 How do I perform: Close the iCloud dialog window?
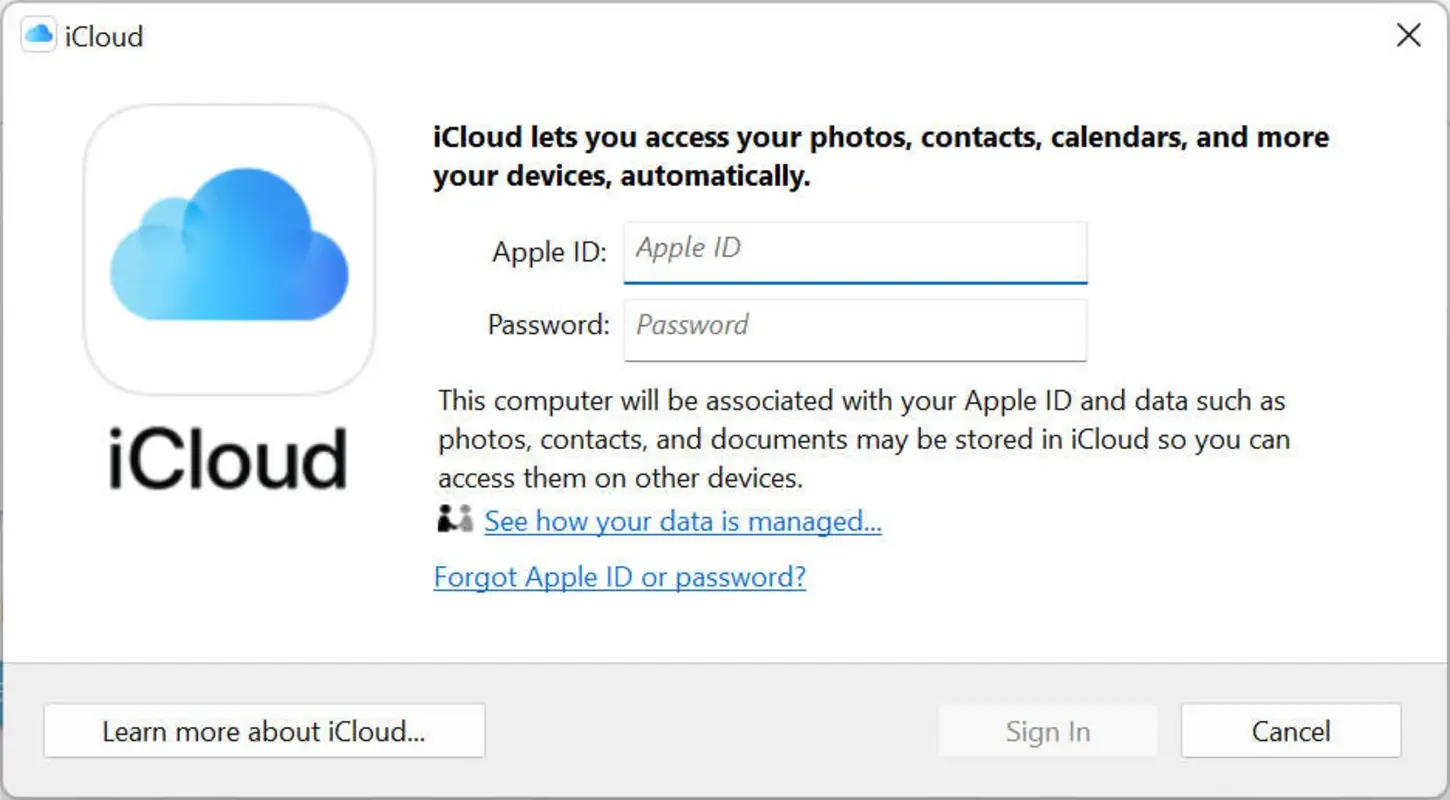point(1408,35)
